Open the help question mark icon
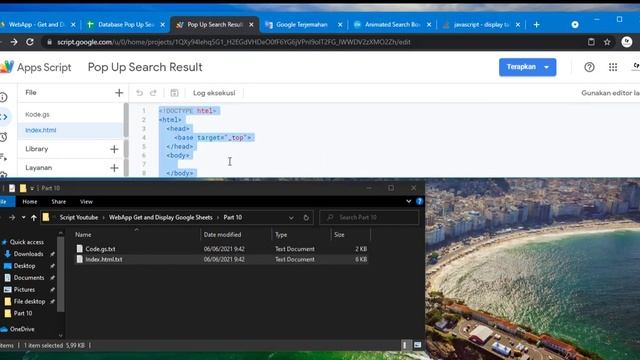 point(589,67)
